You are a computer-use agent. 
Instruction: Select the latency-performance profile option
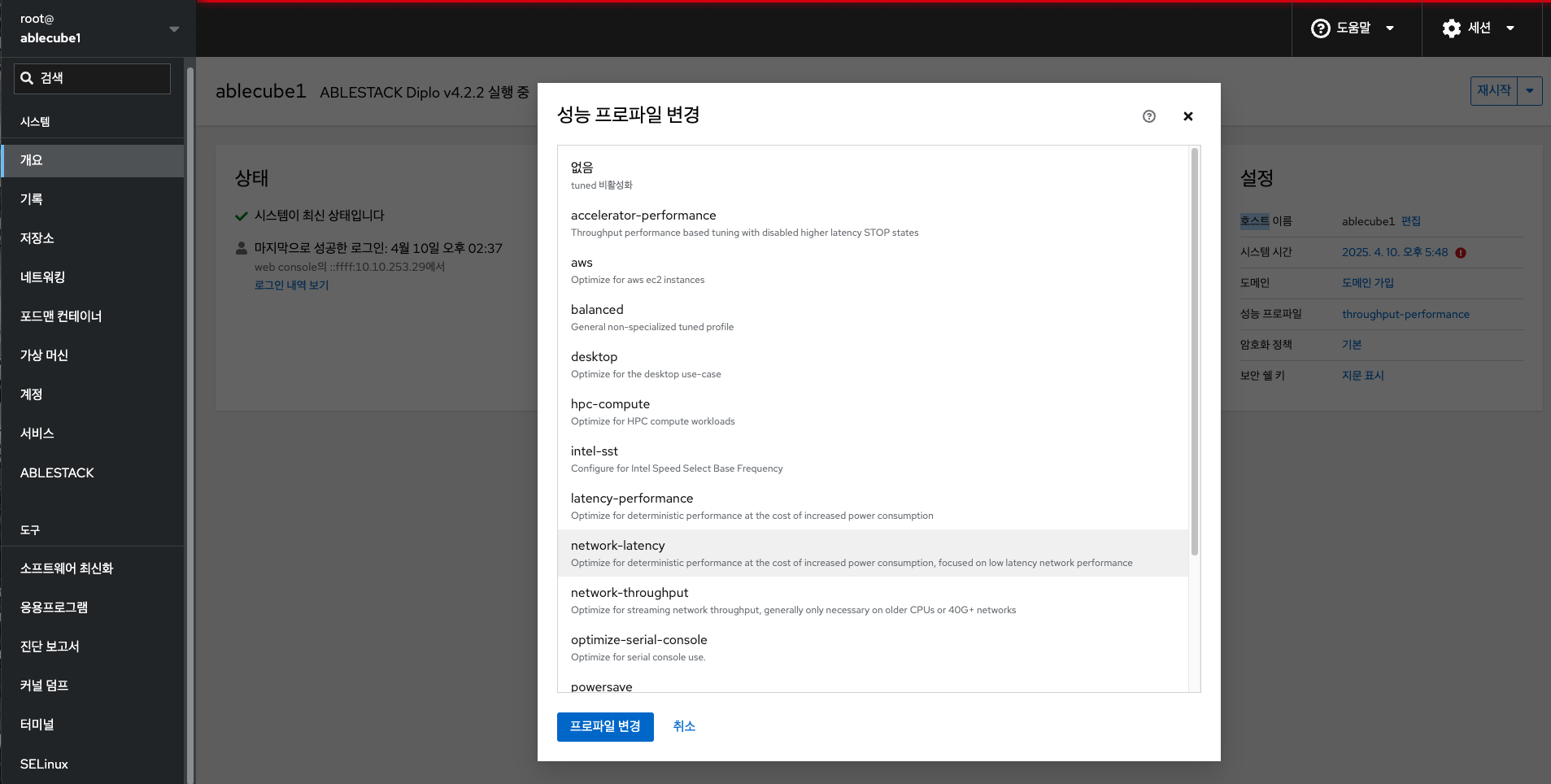coord(872,506)
